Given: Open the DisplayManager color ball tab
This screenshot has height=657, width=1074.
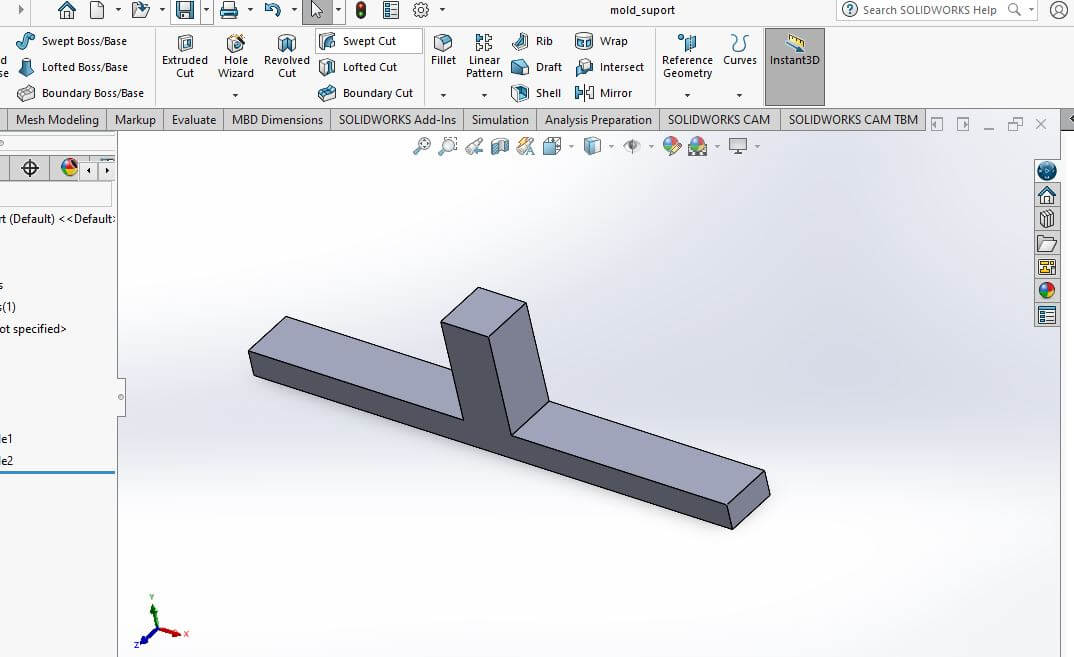Looking at the screenshot, I should (x=68, y=169).
